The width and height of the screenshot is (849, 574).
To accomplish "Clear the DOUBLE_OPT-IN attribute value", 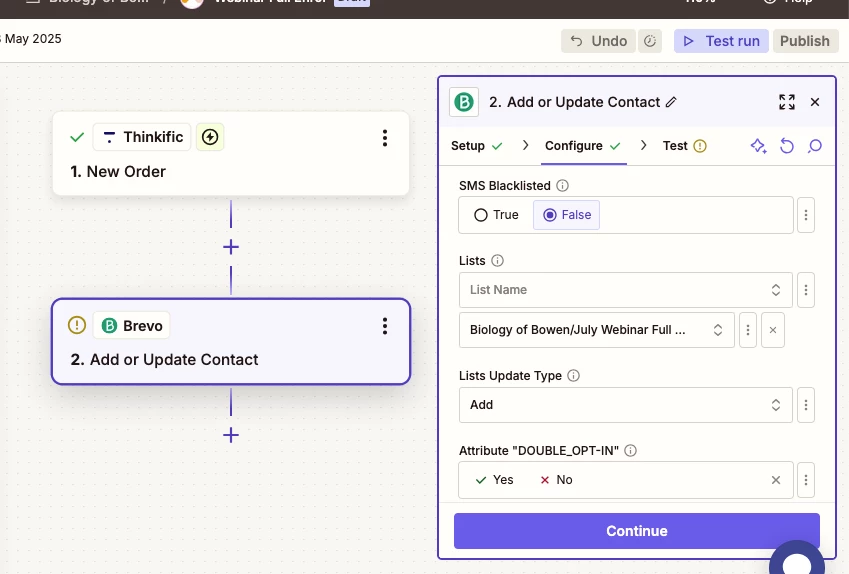I will 776,480.
